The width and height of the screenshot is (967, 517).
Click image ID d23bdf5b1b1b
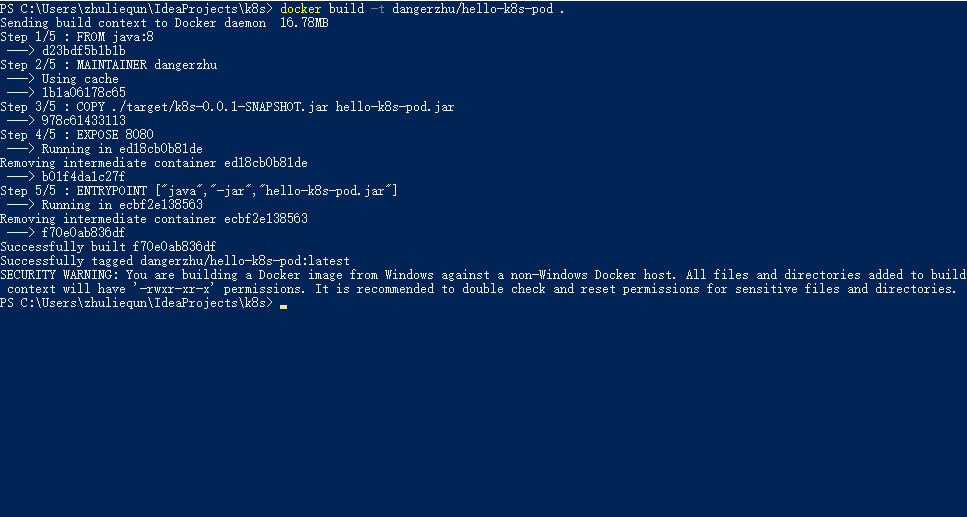[84, 51]
